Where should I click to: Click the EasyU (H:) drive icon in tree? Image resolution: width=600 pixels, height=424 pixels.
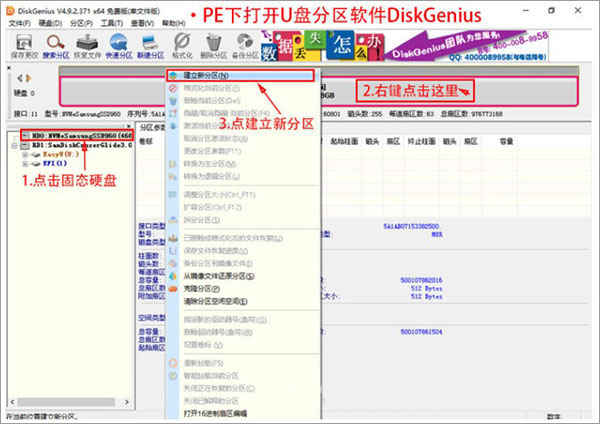36,155
